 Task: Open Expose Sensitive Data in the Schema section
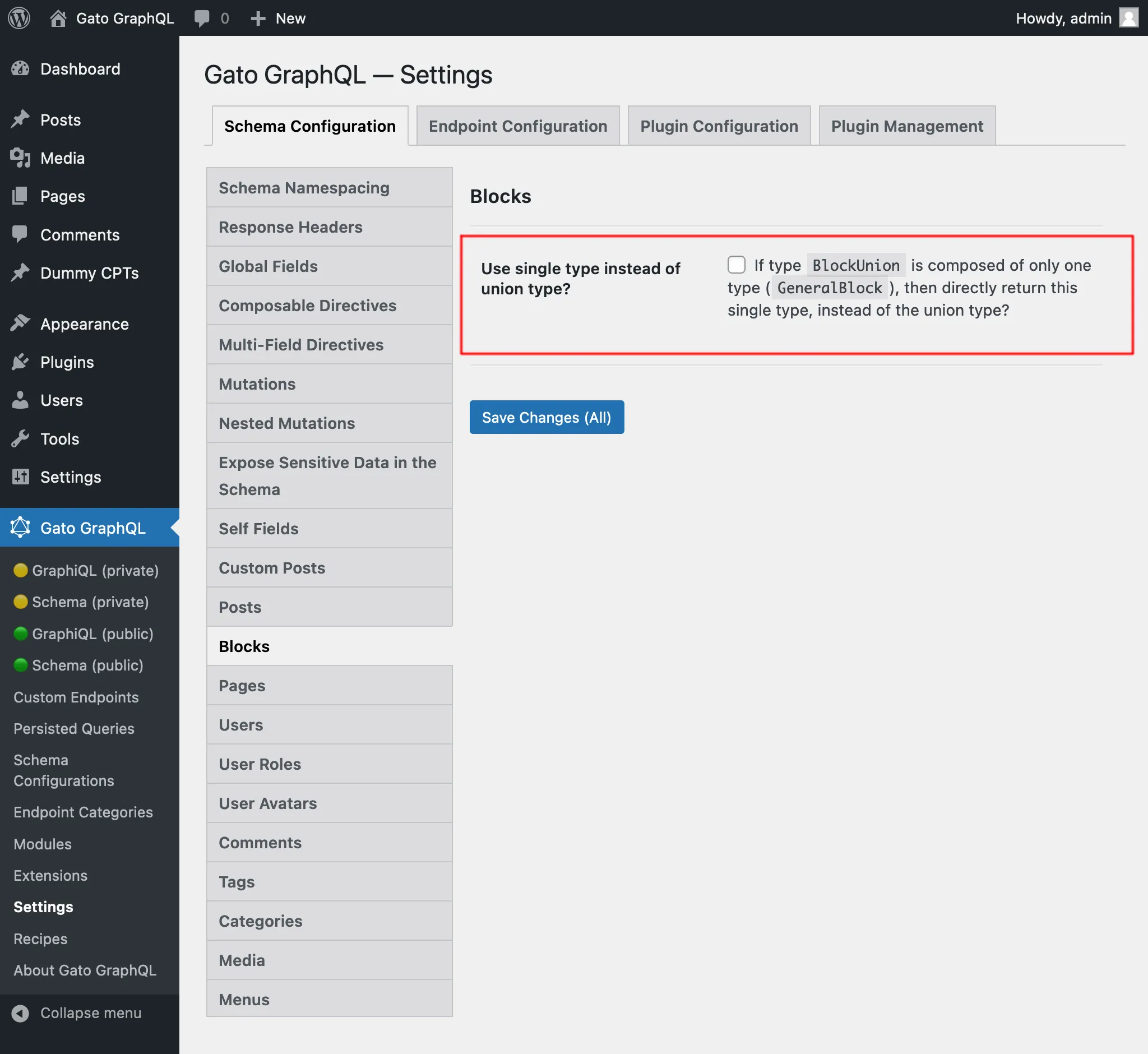[x=330, y=476]
